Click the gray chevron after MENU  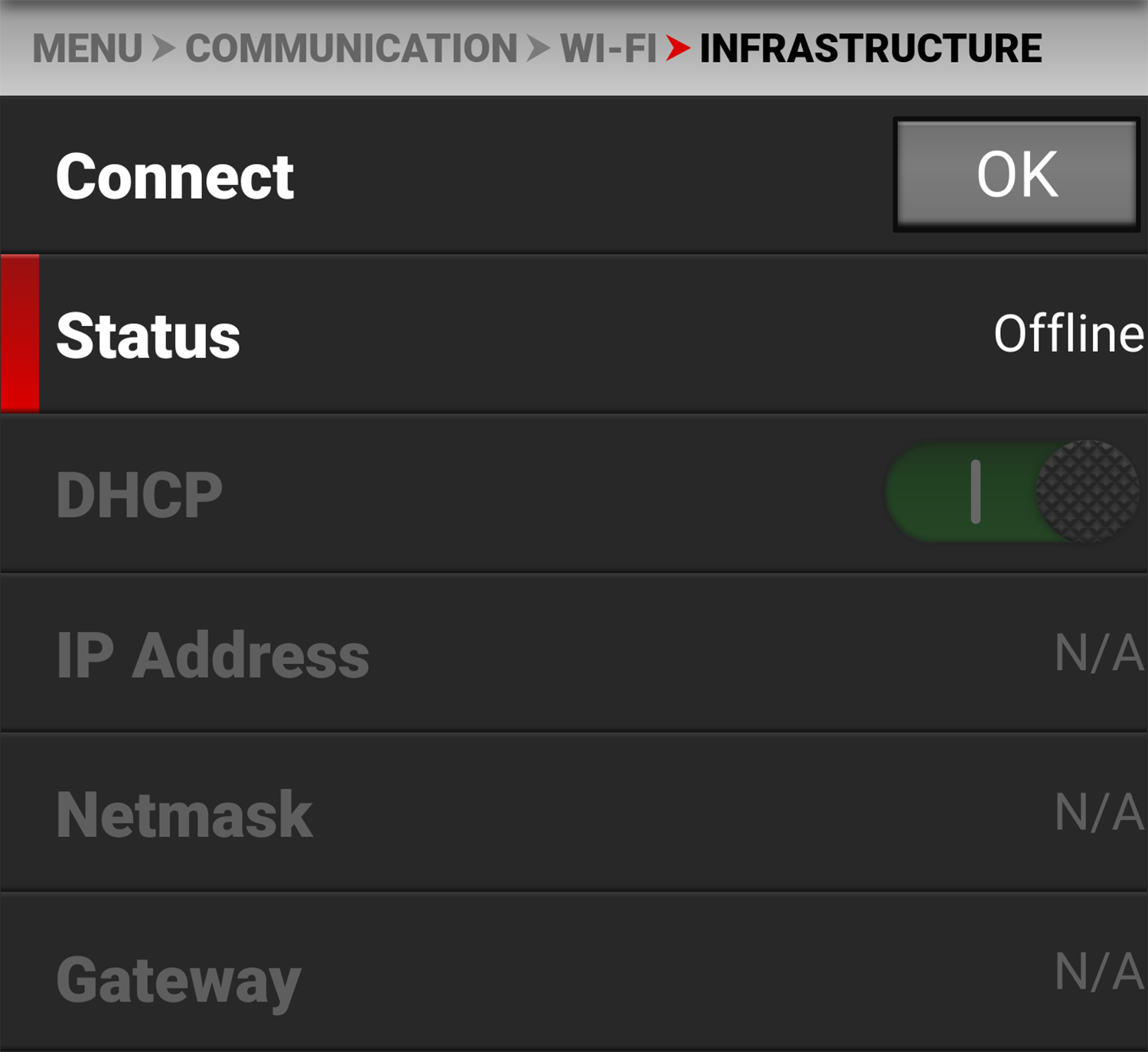click(x=163, y=48)
